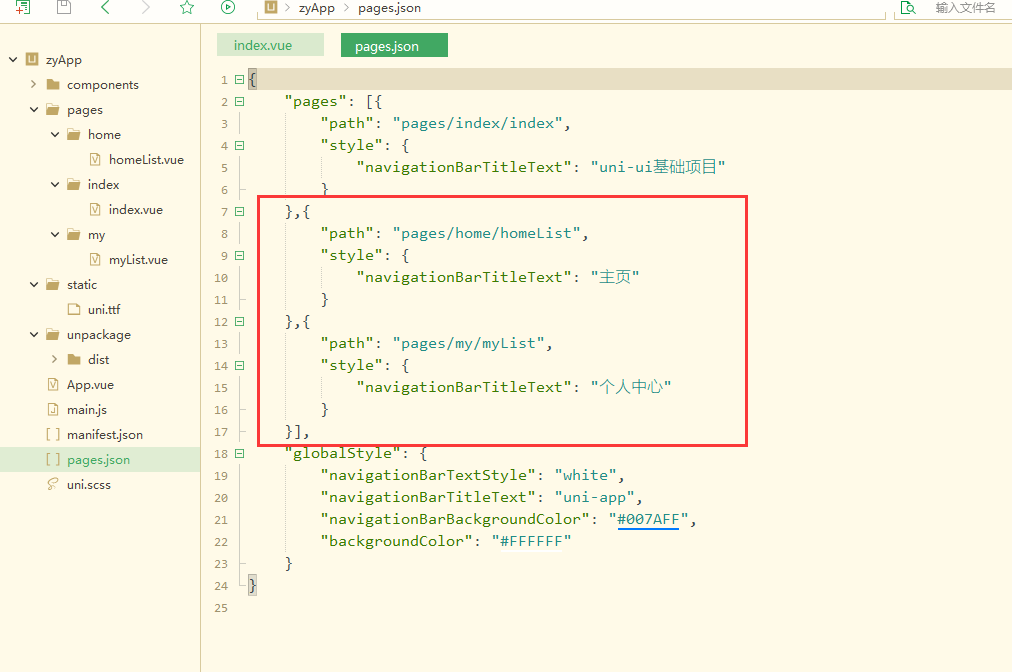
Task: Click the uni.ttf font file icon
Action: pos(75,309)
